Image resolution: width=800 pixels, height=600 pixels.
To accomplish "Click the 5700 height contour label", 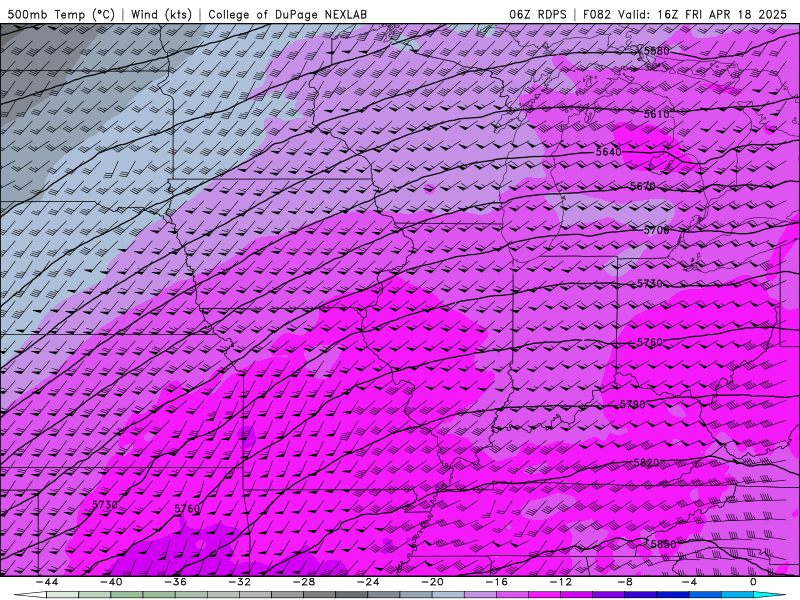I will 656,230.
